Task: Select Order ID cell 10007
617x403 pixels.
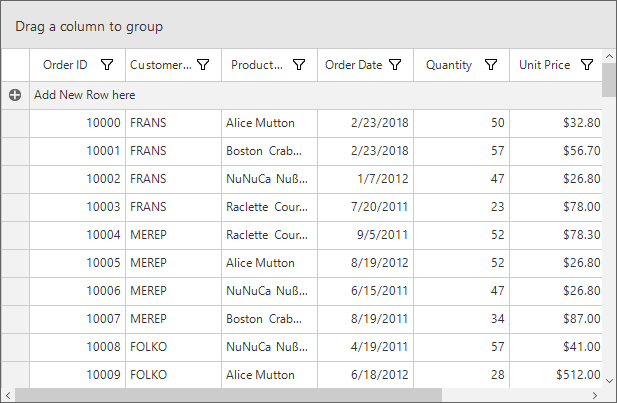Action: (x=78, y=319)
